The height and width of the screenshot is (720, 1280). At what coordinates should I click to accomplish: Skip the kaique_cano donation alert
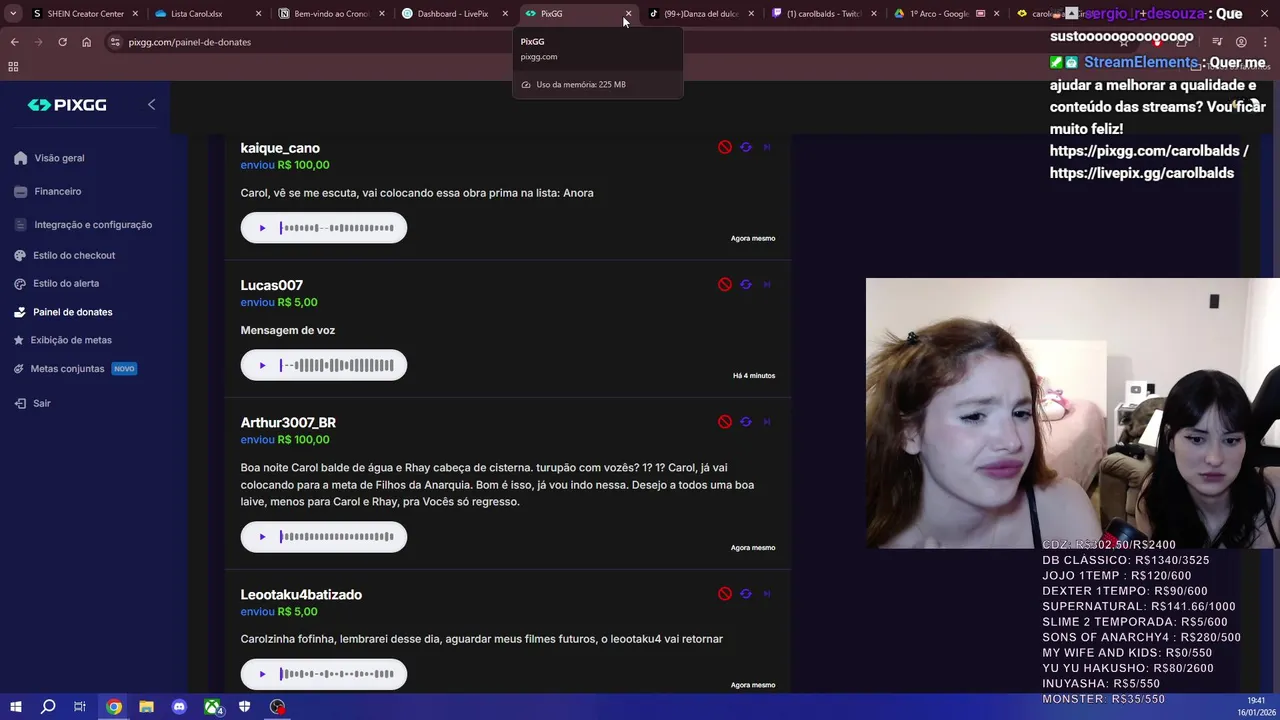click(x=767, y=147)
